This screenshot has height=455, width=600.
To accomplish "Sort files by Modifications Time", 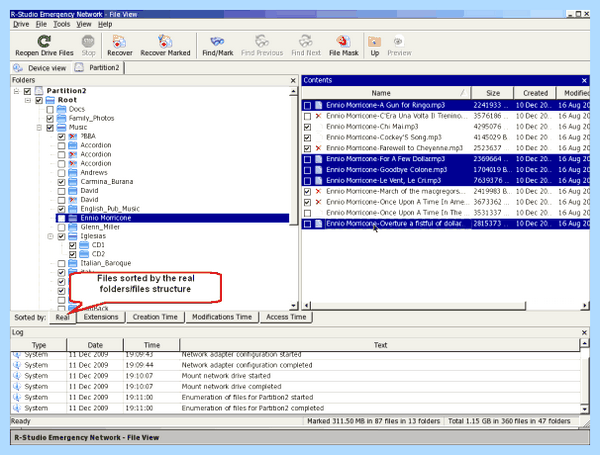I will [x=222, y=317].
